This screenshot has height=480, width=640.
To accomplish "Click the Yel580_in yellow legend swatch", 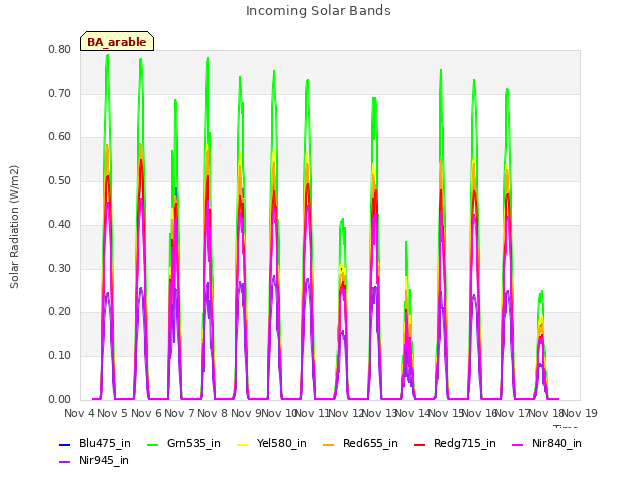I will pyautogui.click(x=242, y=444).
